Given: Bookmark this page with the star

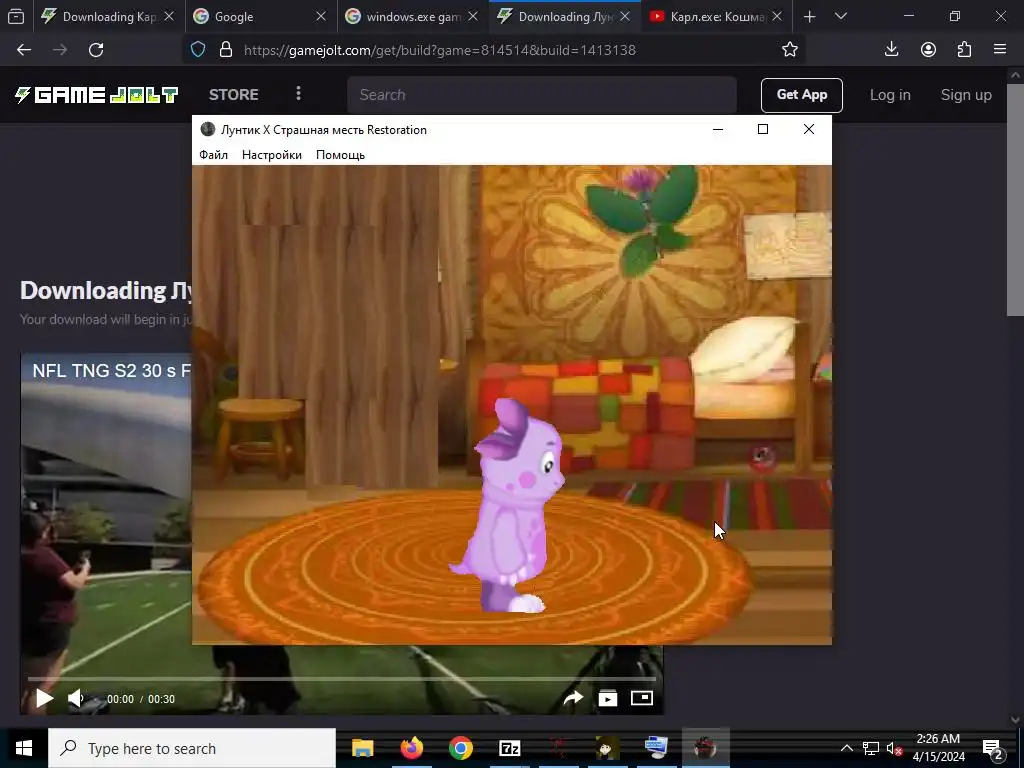Looking at the screenshot, I should point(790,50).
